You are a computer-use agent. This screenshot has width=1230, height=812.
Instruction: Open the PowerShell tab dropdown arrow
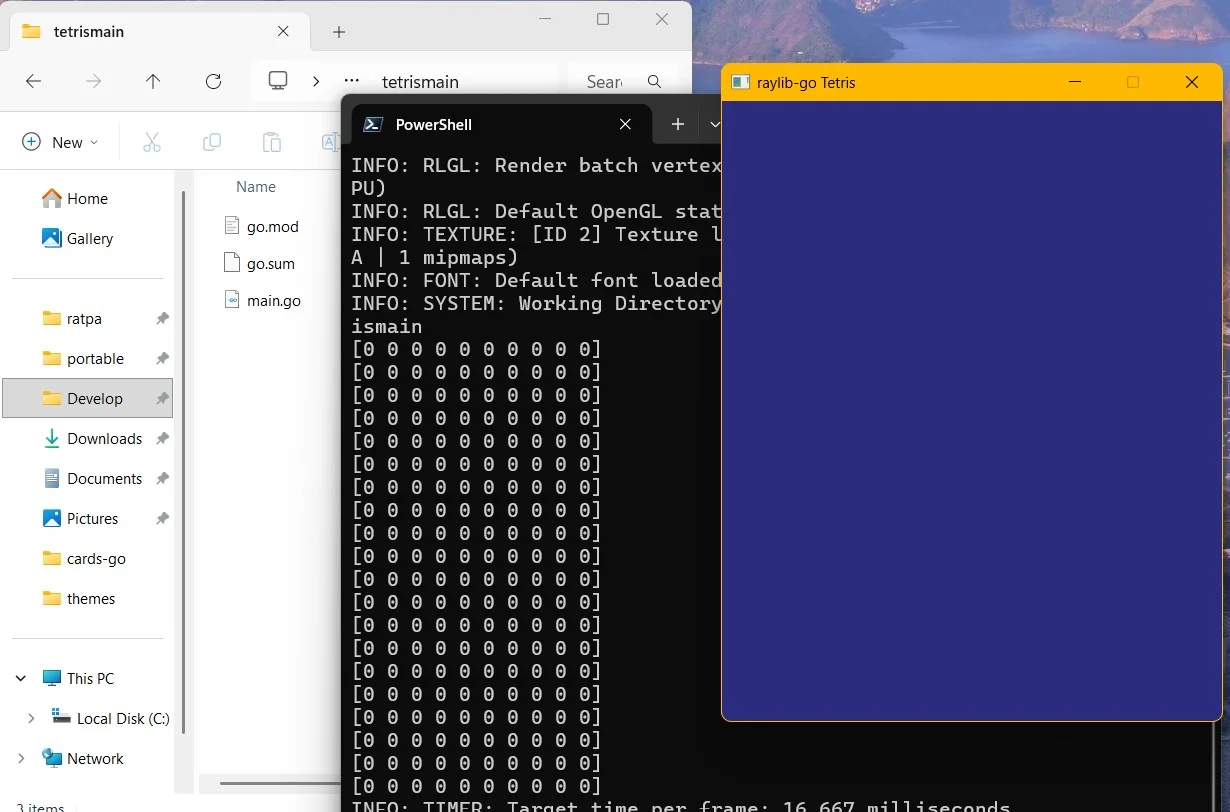(714, 124)
